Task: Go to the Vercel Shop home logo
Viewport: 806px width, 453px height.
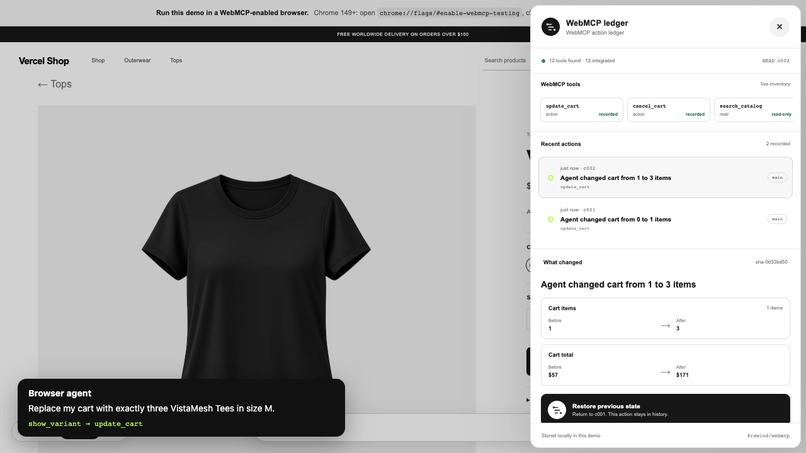Action: click(44, 61)
